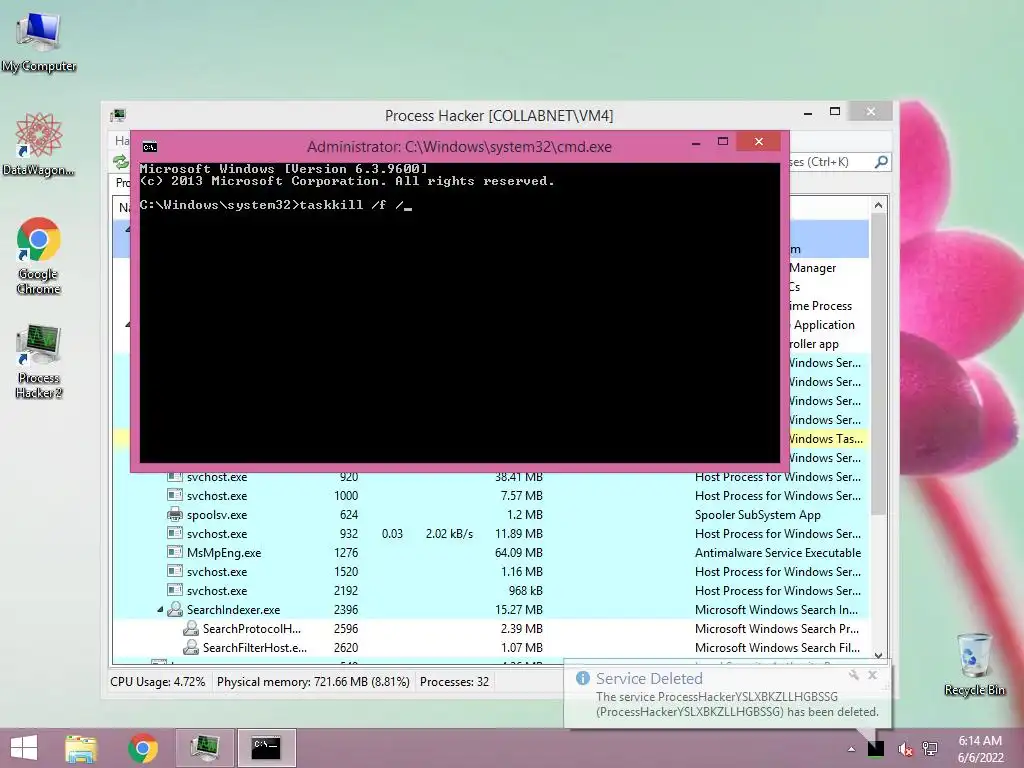Click CPU Usage in the status bar
The width and height of the screenshot is (1024, 768).
[157, 682]
